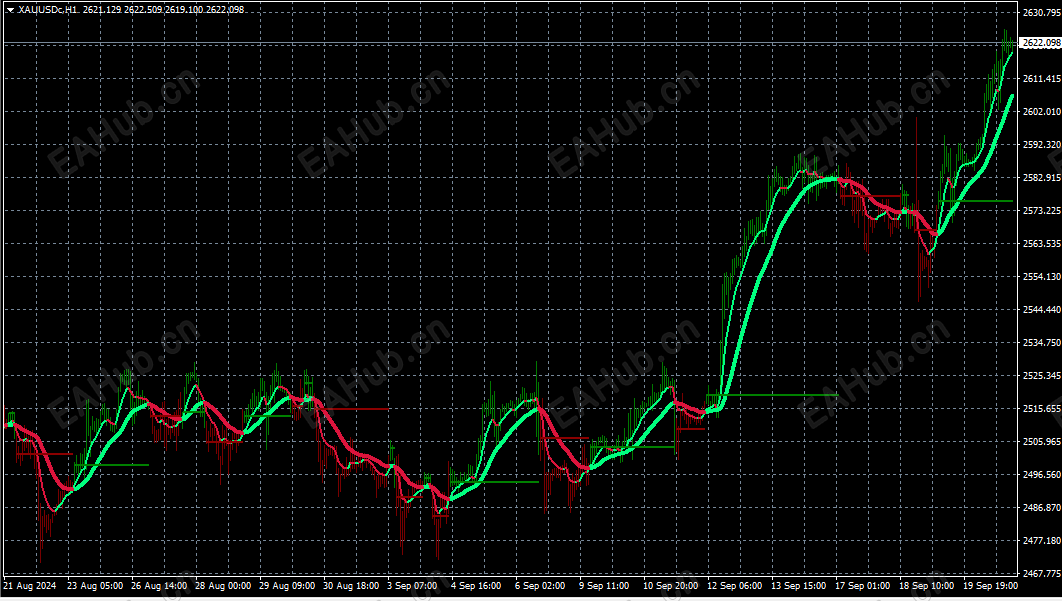Select the long green level line near 2519

pyautogui.click(x=772, y=394)
